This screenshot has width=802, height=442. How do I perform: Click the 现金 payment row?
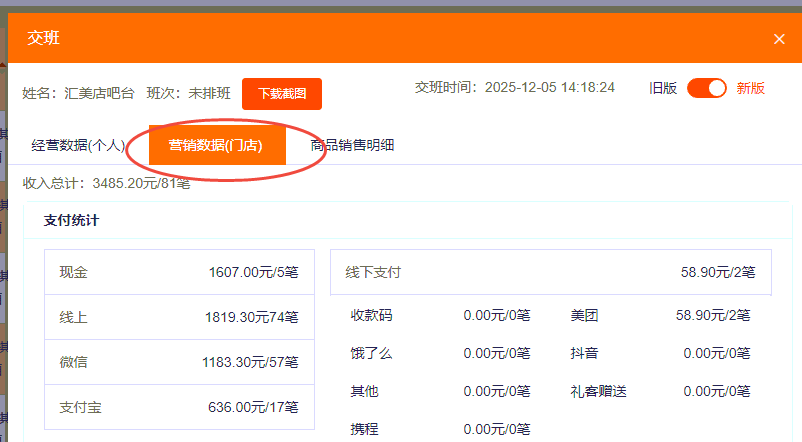point(179,272)
